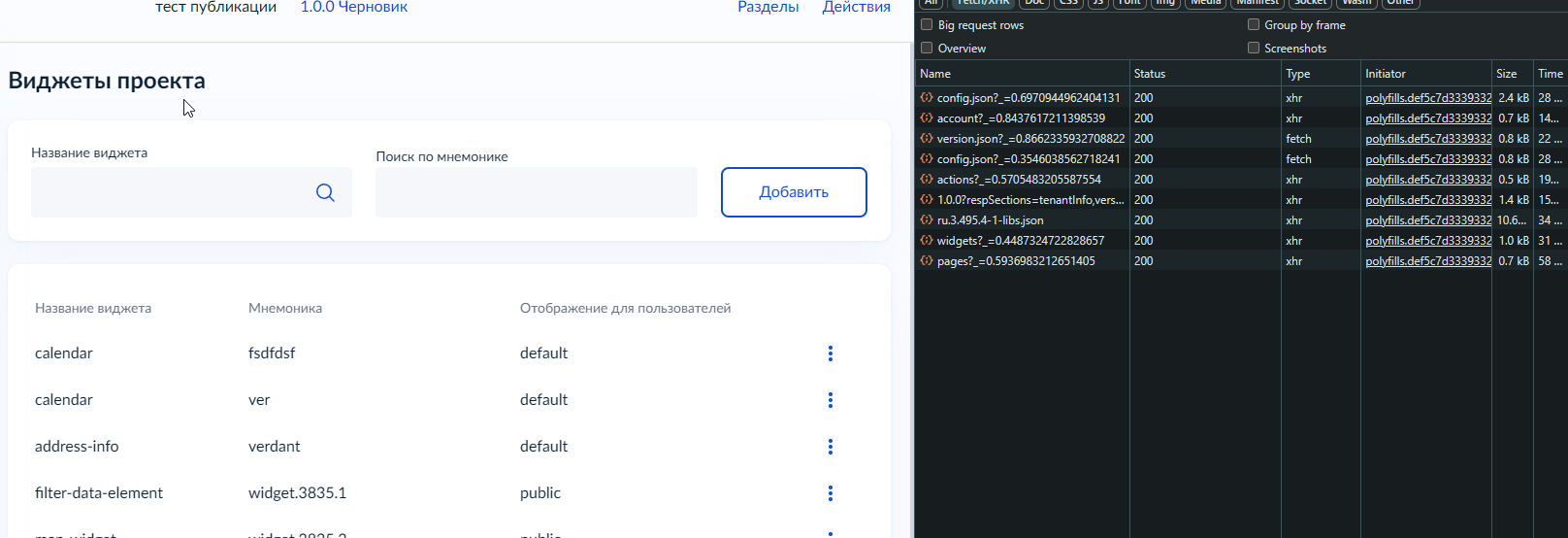Click the icon beside config.json?_=0.697 request
This screenshot has height=538, width=1568.
tap(927, 97)
